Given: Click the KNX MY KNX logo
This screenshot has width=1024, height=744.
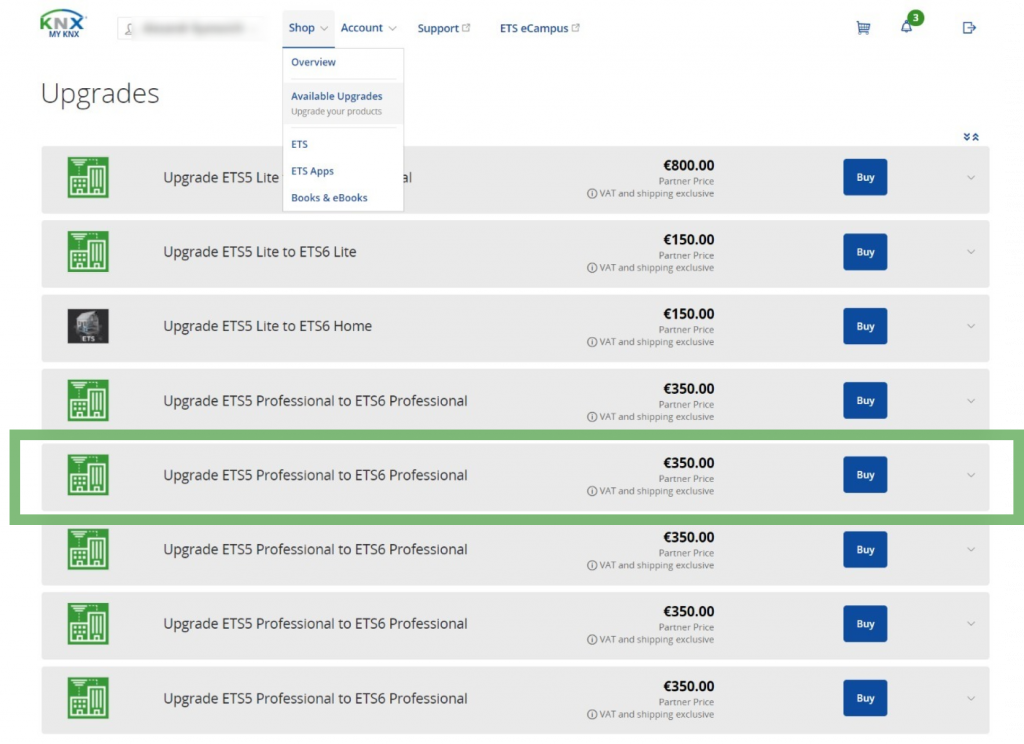Looking at the screenshot, I should [x=63, y=25].
